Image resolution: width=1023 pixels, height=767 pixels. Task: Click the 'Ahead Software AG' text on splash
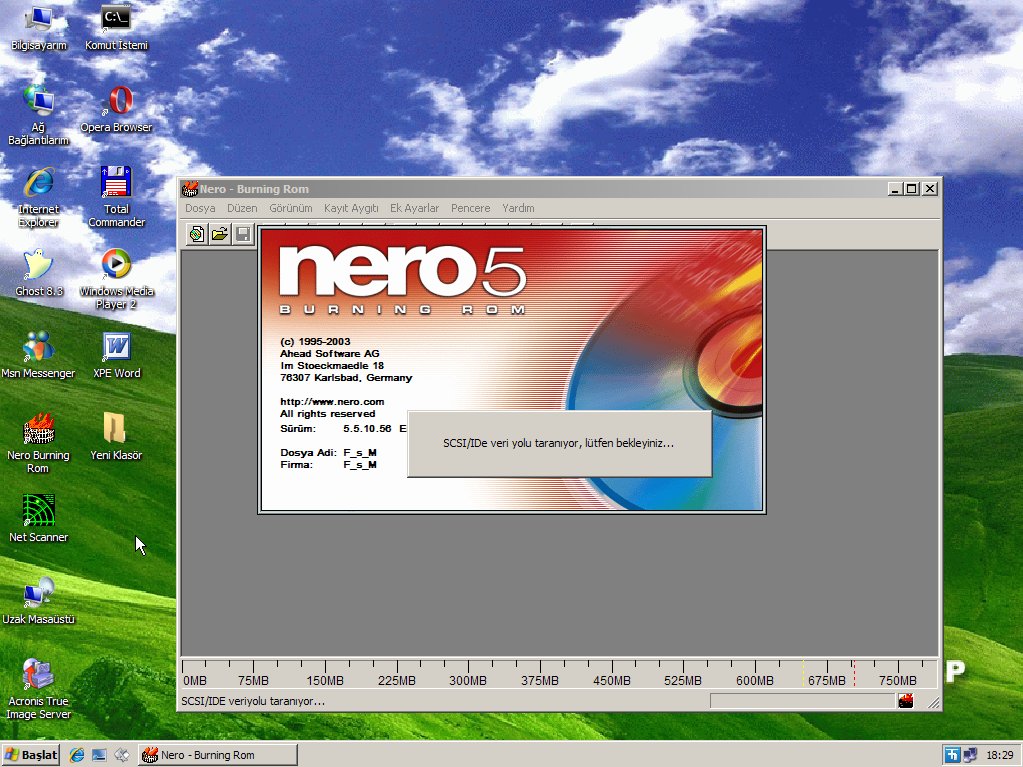329,353
